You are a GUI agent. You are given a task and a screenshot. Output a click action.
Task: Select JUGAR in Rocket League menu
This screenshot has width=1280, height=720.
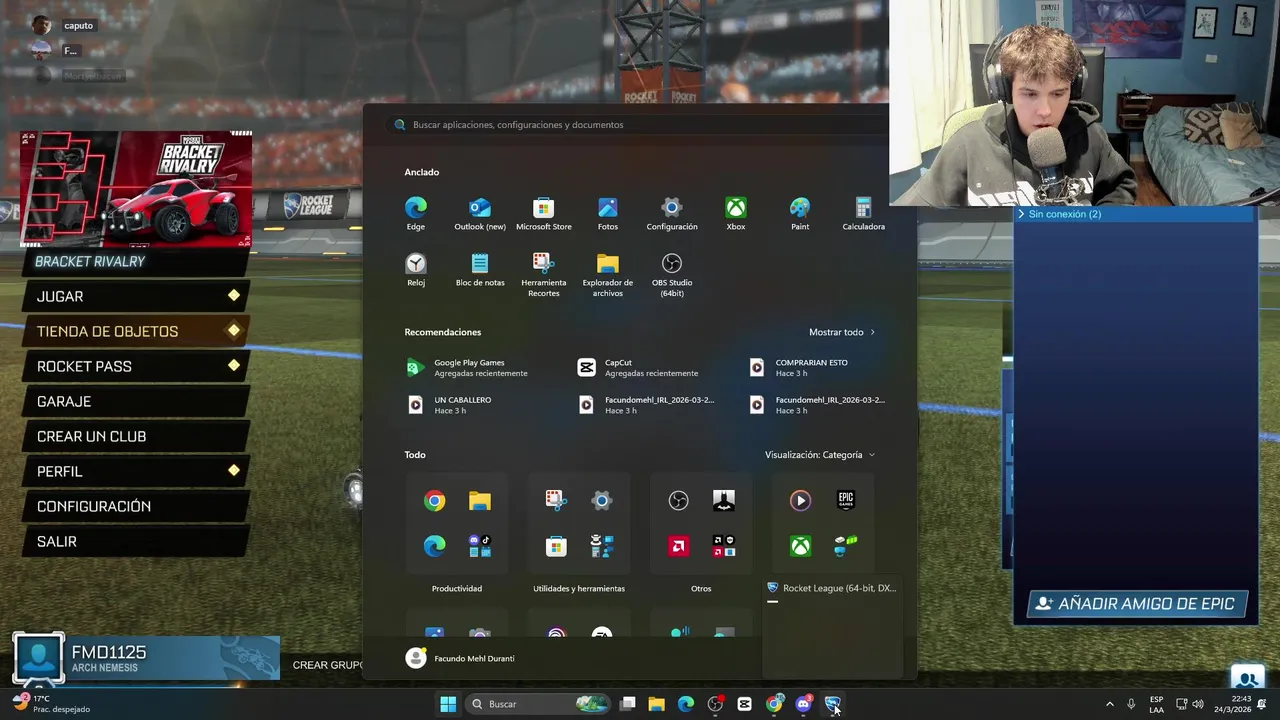click(136, 296)
